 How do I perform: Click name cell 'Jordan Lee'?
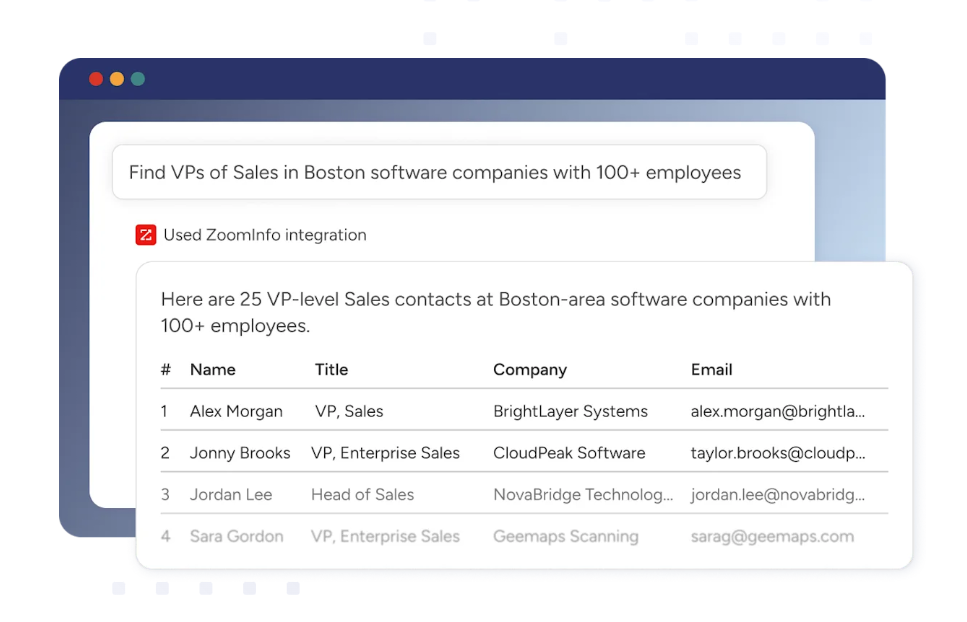pos(231,494)
